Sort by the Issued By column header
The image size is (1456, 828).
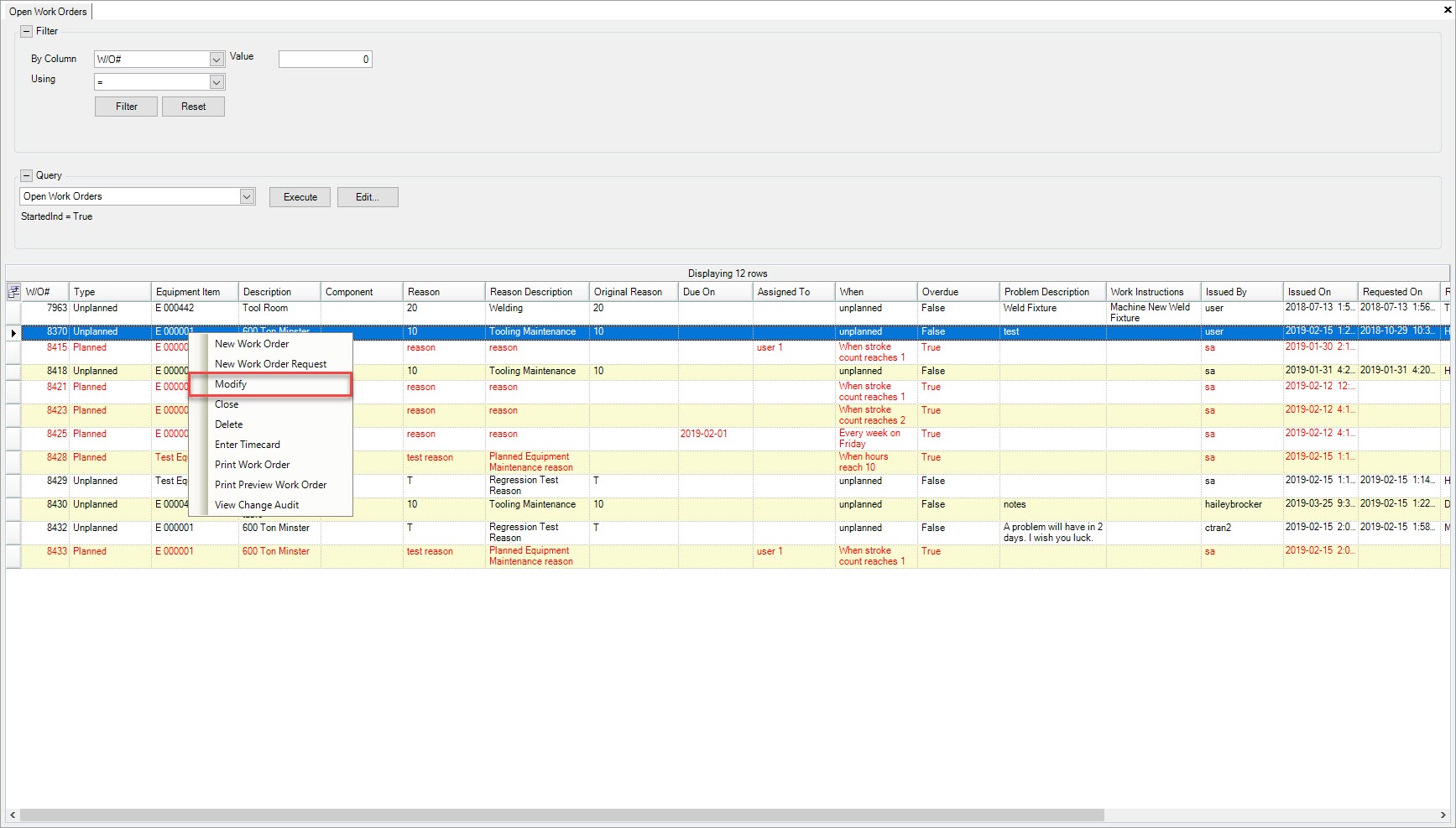pos(1242,292)
